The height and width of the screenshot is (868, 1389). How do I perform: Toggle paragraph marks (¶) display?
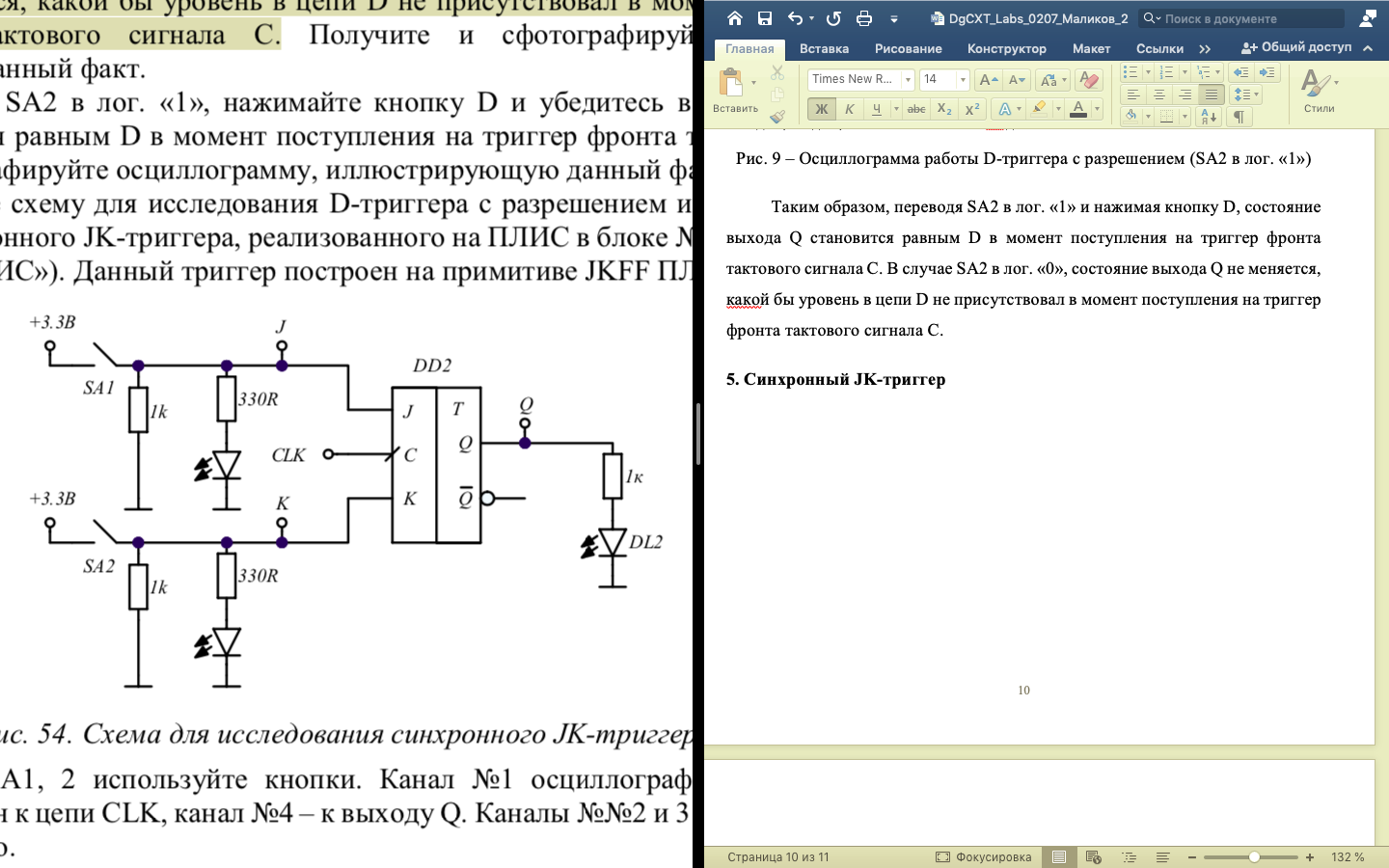tap(1239, 117)
